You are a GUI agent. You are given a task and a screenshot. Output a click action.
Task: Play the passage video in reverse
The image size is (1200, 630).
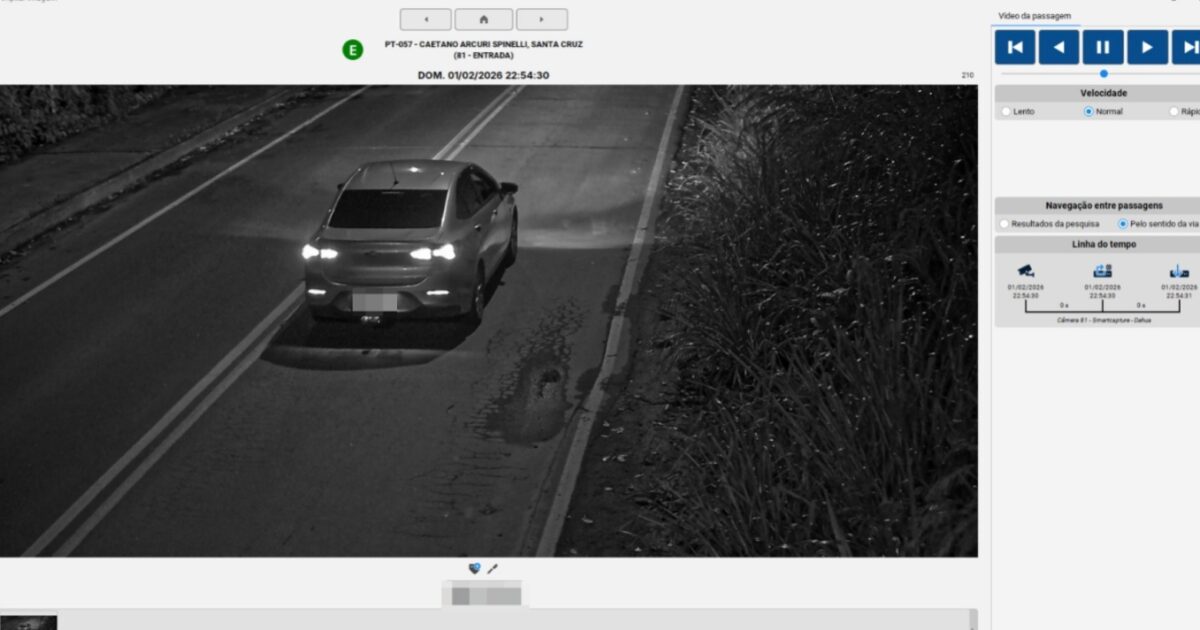tap(1058, 47)
